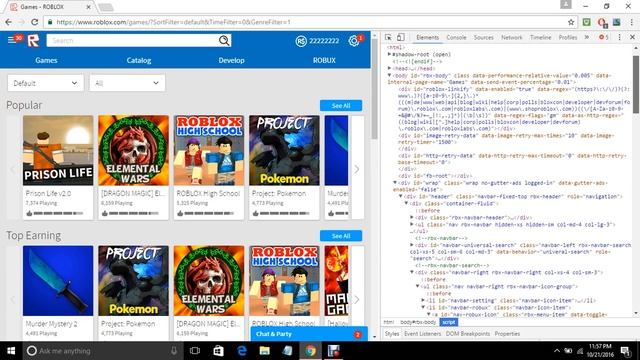
Task: Activate the DevTools inspect element picker
Action: point(388,37)
